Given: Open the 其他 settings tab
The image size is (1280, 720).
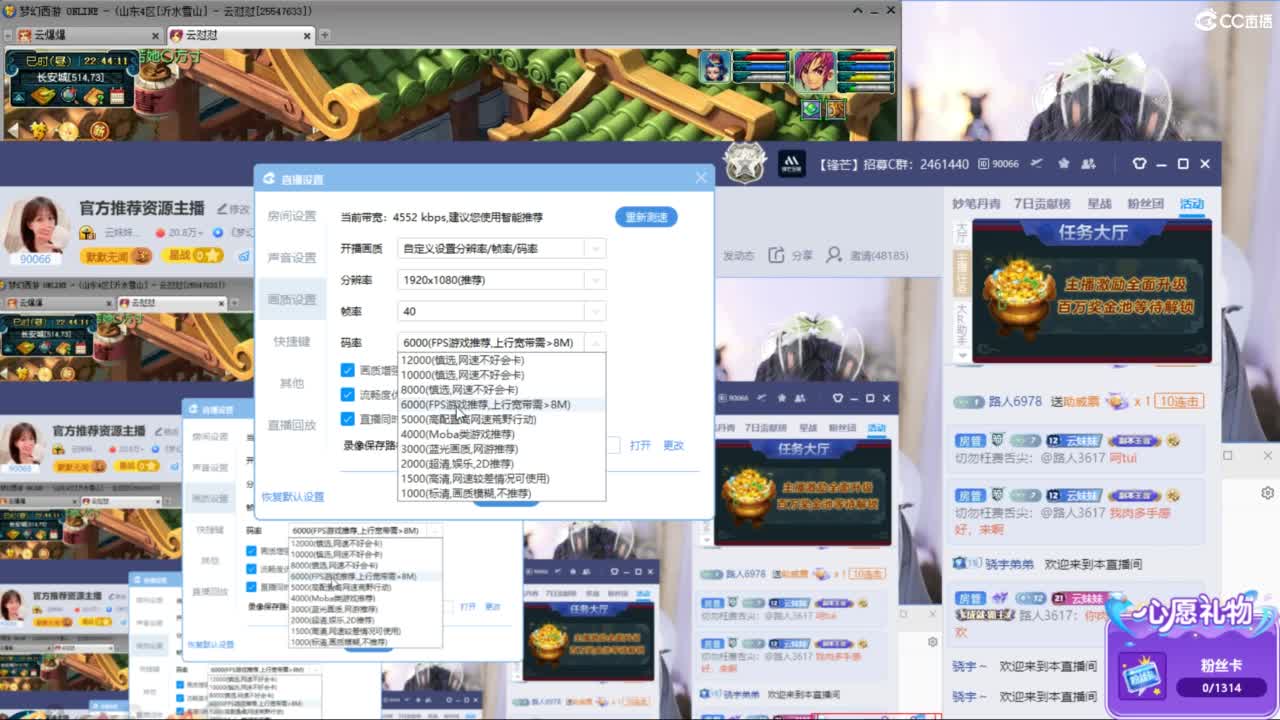Looking at the screenshot, I should tap(291, 384).
